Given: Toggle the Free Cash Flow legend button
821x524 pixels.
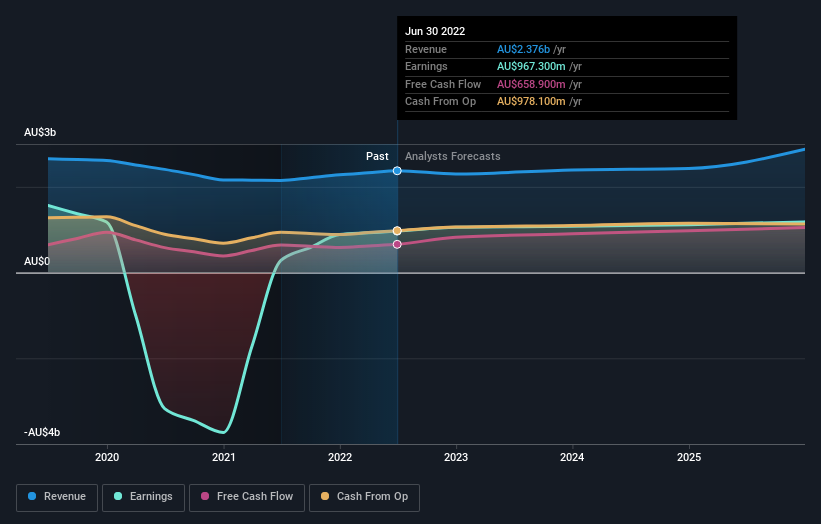Looking at the screenshot, I should click(x=247, y=497).
